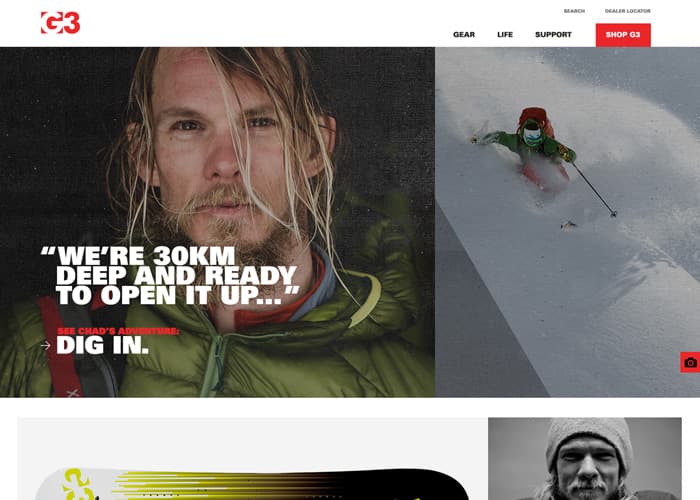The height and width of the screenshot is (500, 700).
Task: Open the black-and-white beanie man photo
Action: pos(585,459)
